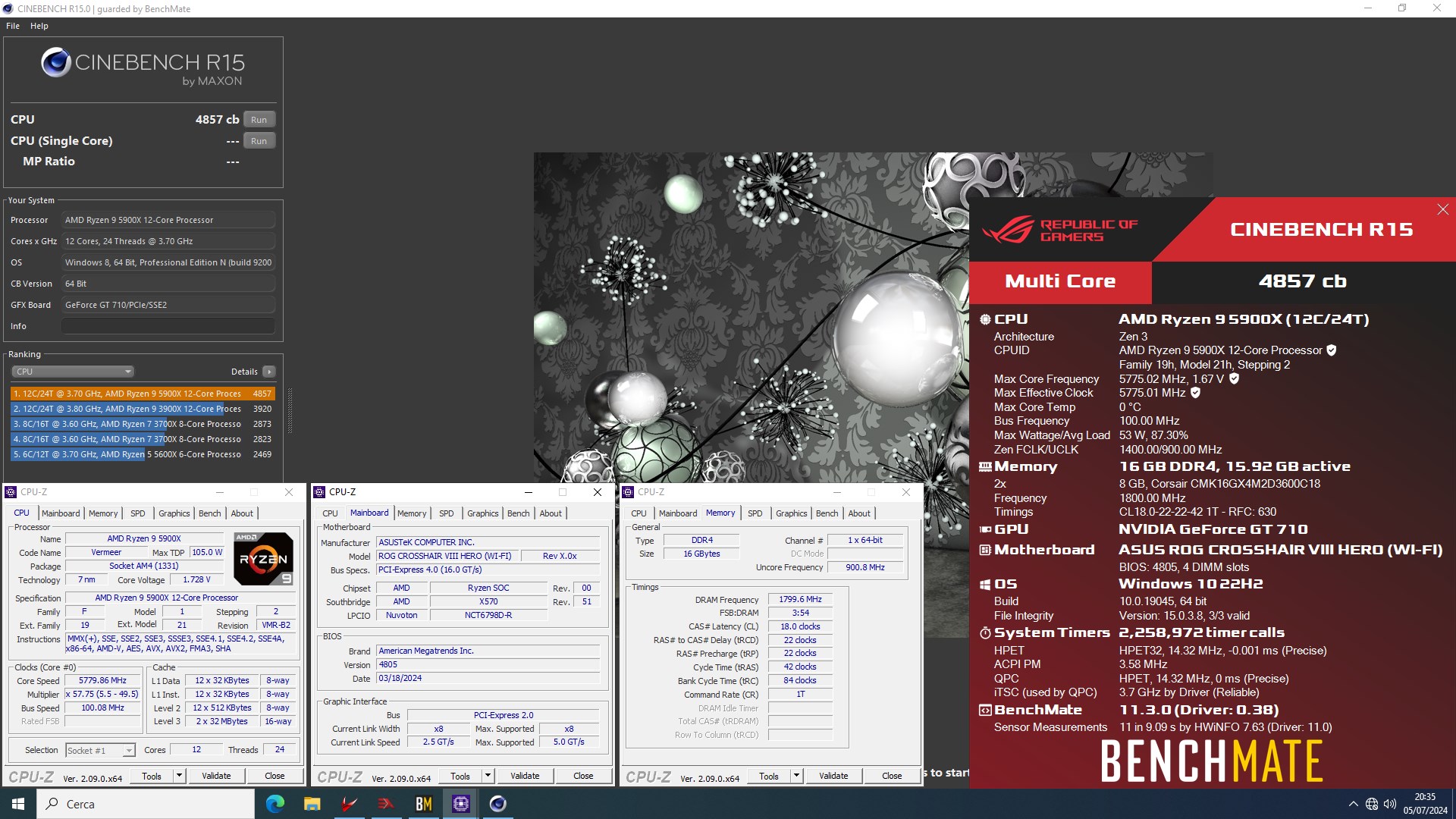Click the Max Effective Clock shield icon
This screenshot has width=1456, height=819.
tap(1195, 393)
